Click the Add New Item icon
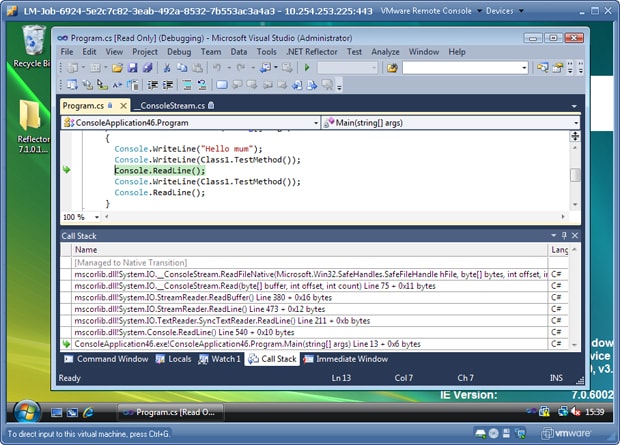The height and width of the screenshot is (445, 620). (x=95, y=68)
